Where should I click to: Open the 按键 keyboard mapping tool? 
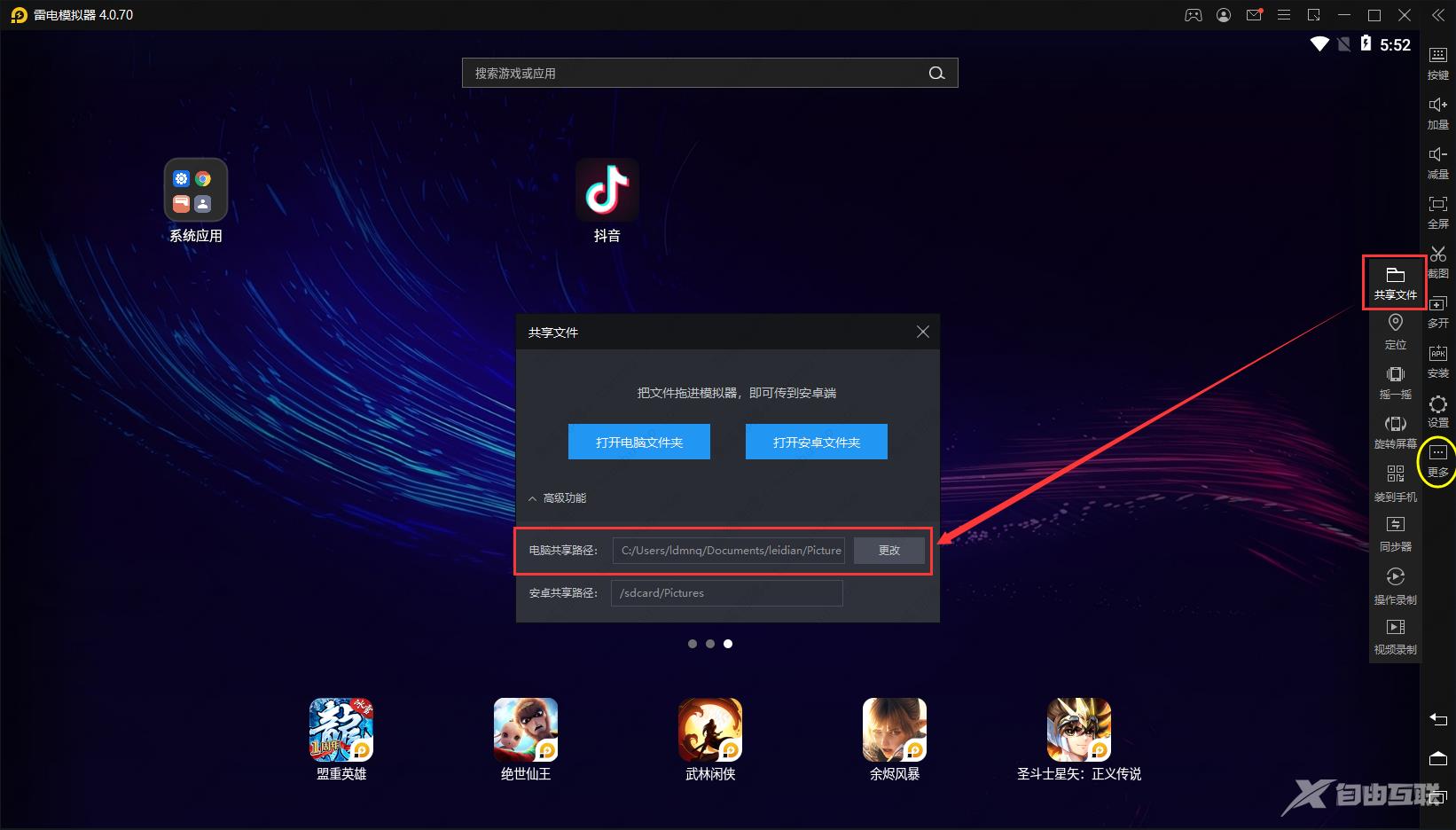(x=1437, y=62)
